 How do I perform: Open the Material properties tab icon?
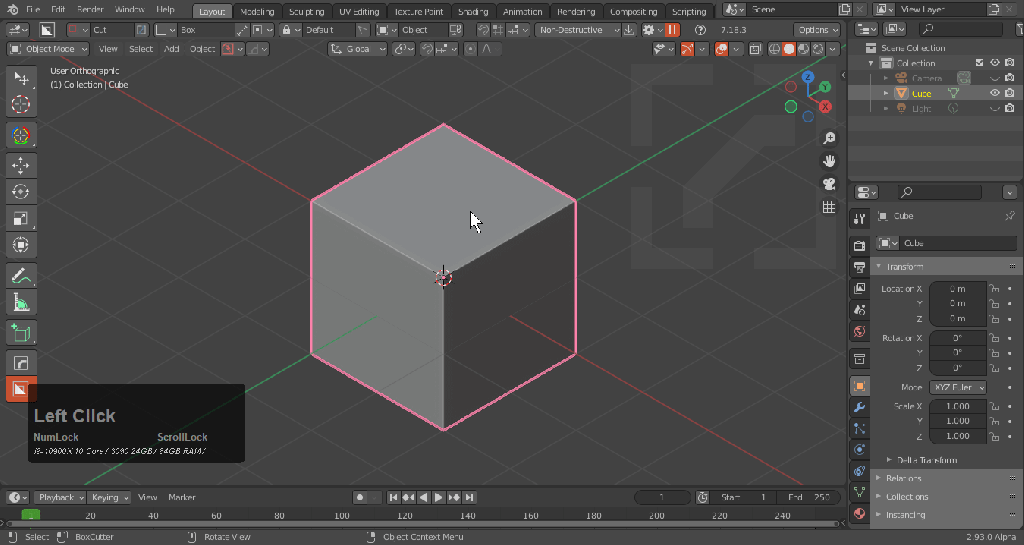pyautogui.click(x=859, y=514)
